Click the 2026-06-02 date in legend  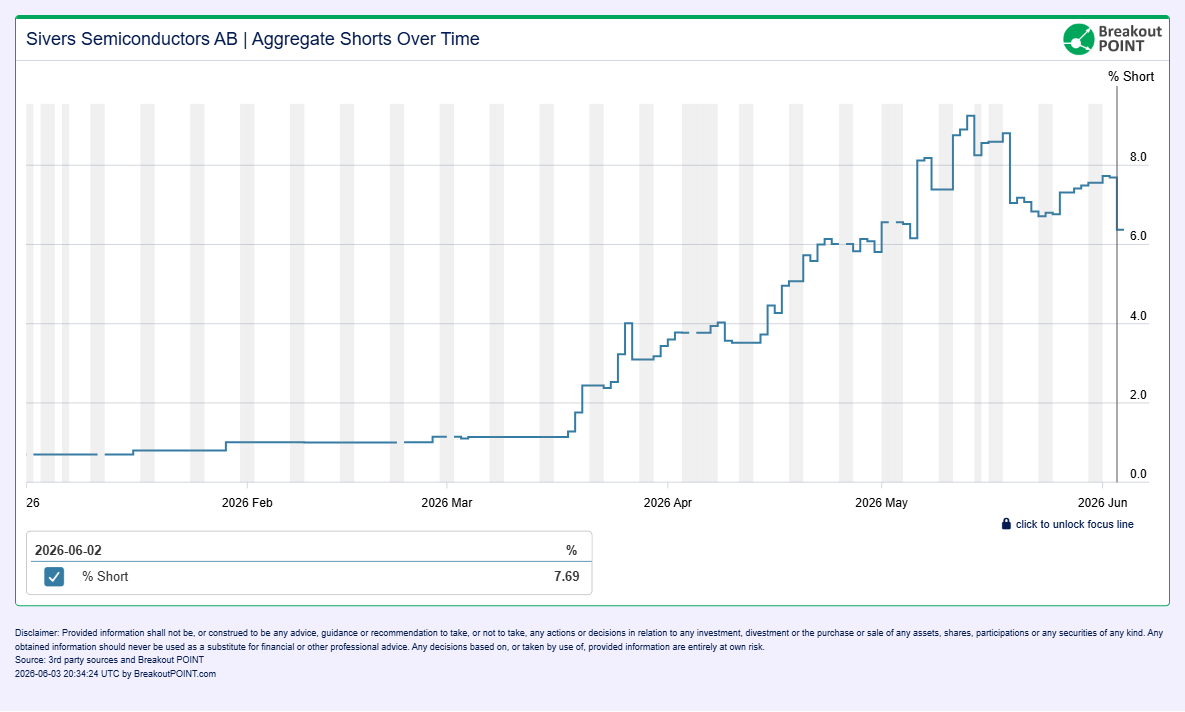pyautogui.click(x=68, y=550)
